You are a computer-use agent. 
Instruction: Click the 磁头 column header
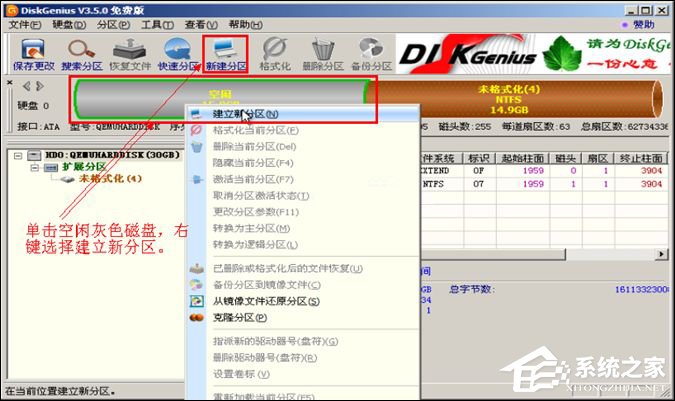point(566,158)
